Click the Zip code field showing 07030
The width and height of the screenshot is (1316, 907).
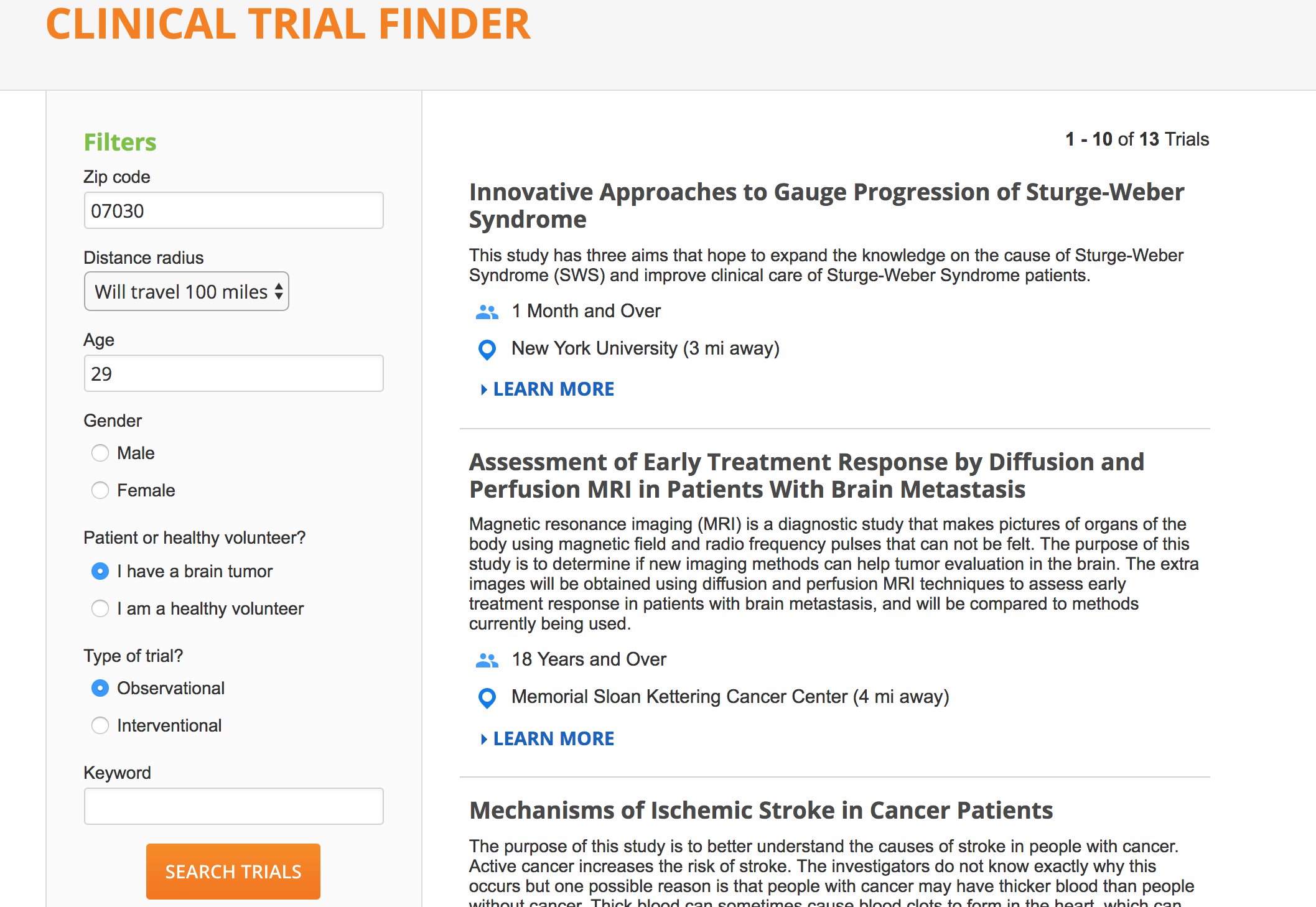233,210
